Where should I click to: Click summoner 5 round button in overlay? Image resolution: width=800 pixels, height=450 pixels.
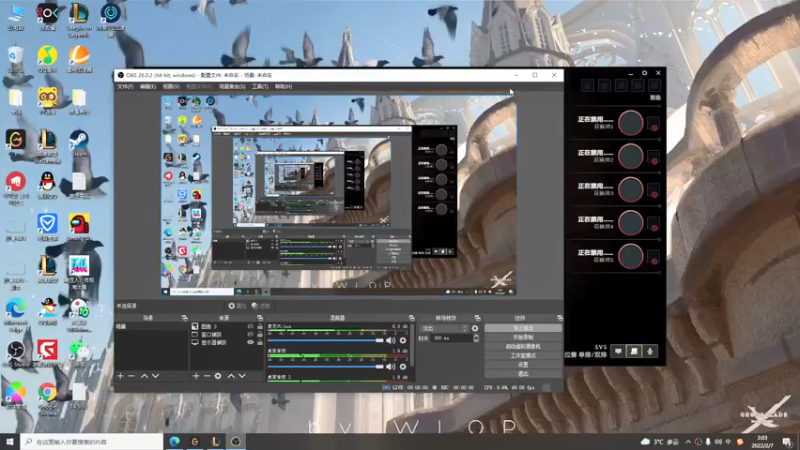(x=631, y=256)
